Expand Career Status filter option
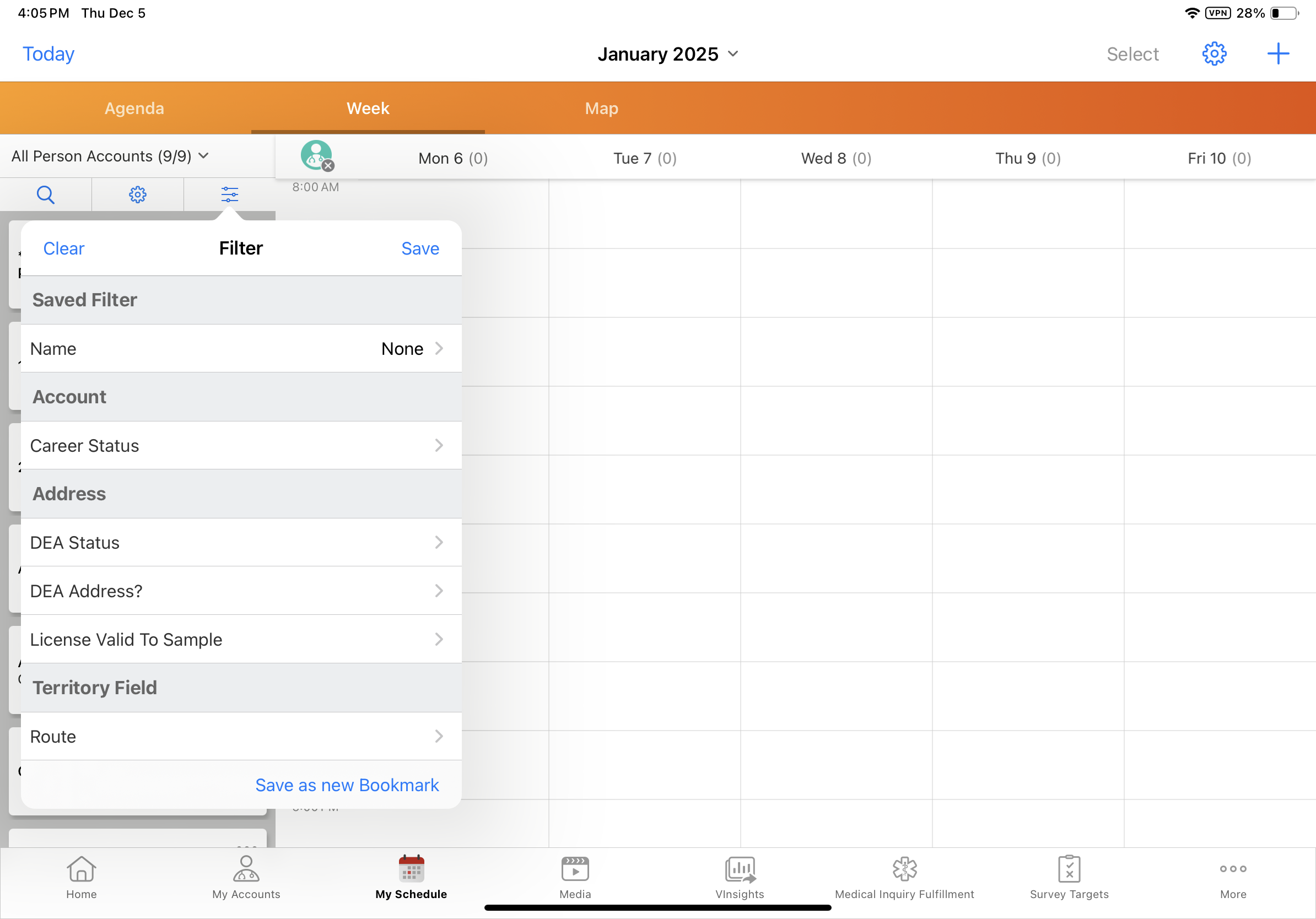The image size is (1316, 919). coord(241,445)
